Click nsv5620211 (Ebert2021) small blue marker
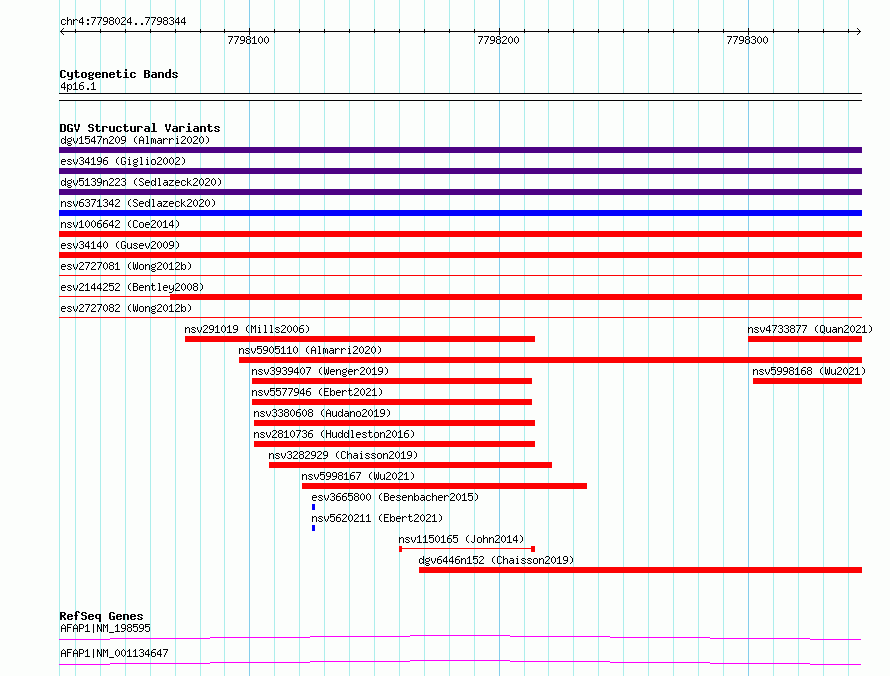 point(313,528)
